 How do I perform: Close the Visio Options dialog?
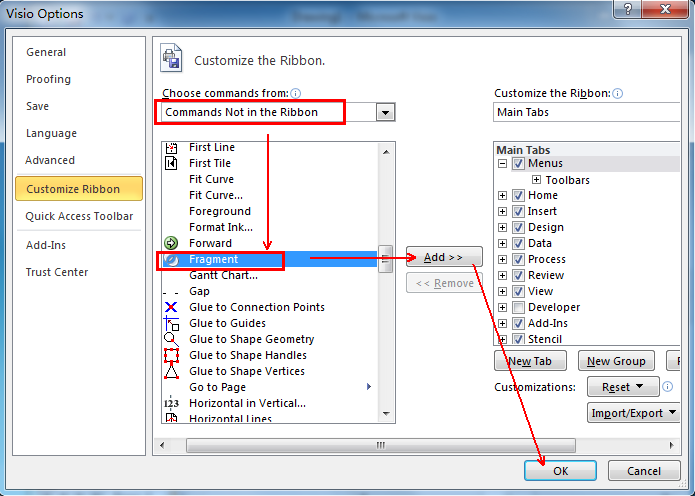[666, 9]
